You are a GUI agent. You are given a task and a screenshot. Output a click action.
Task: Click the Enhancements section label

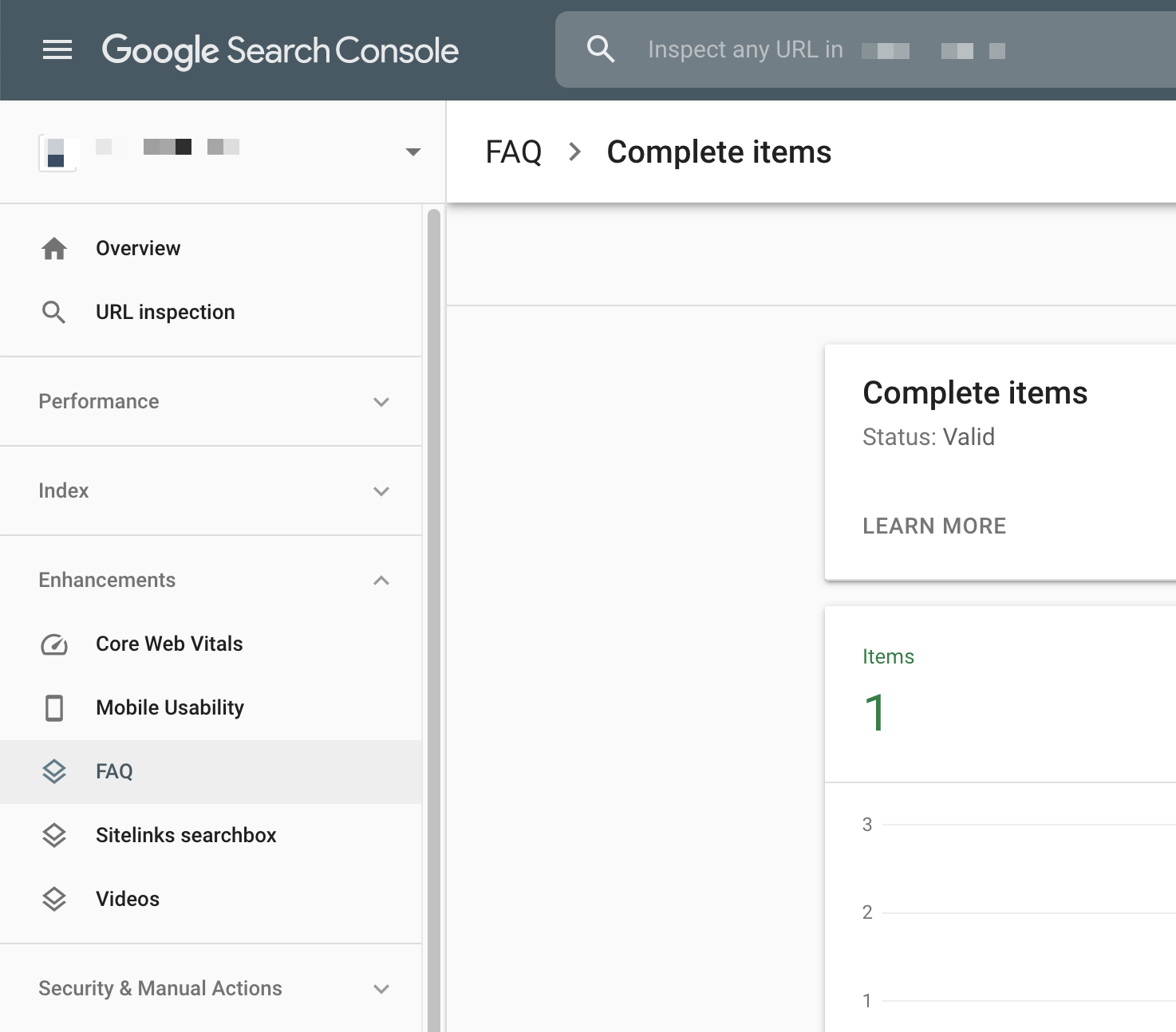pos(107,580)
